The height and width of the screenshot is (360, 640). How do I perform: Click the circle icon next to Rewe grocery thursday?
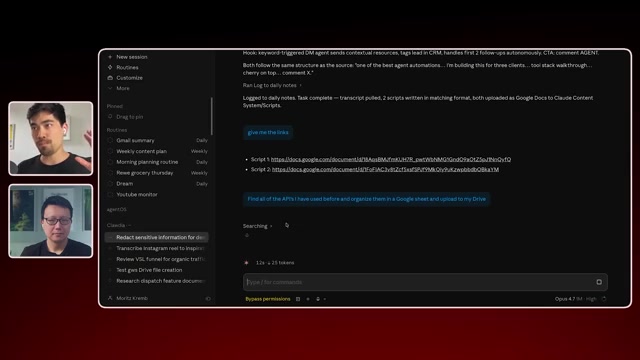coord(110,173)
